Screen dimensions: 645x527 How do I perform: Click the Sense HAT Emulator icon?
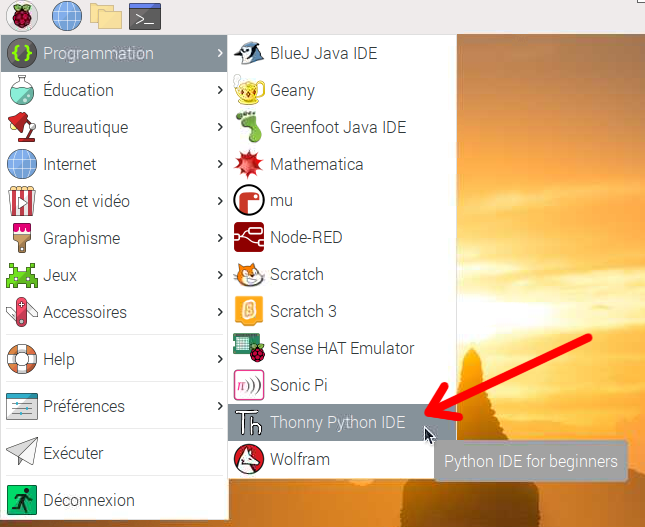[x=248, y=348]
